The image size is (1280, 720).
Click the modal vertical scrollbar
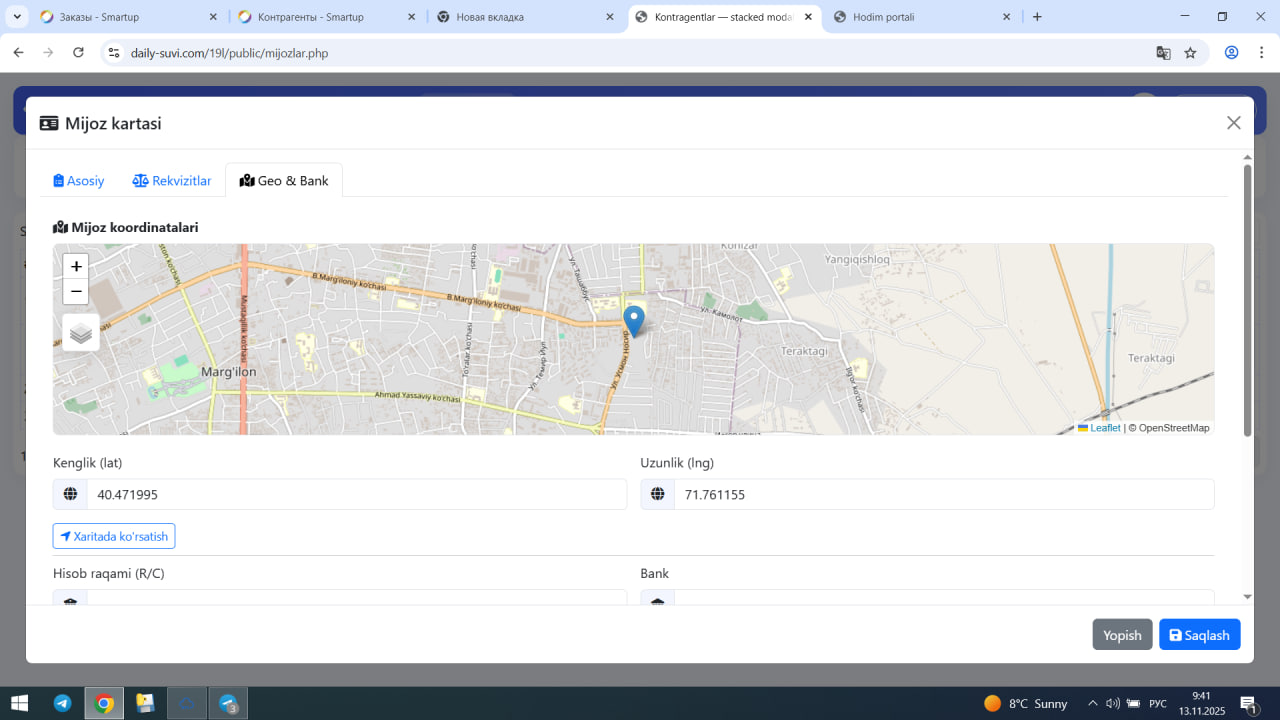click(x=1247, y=300)
